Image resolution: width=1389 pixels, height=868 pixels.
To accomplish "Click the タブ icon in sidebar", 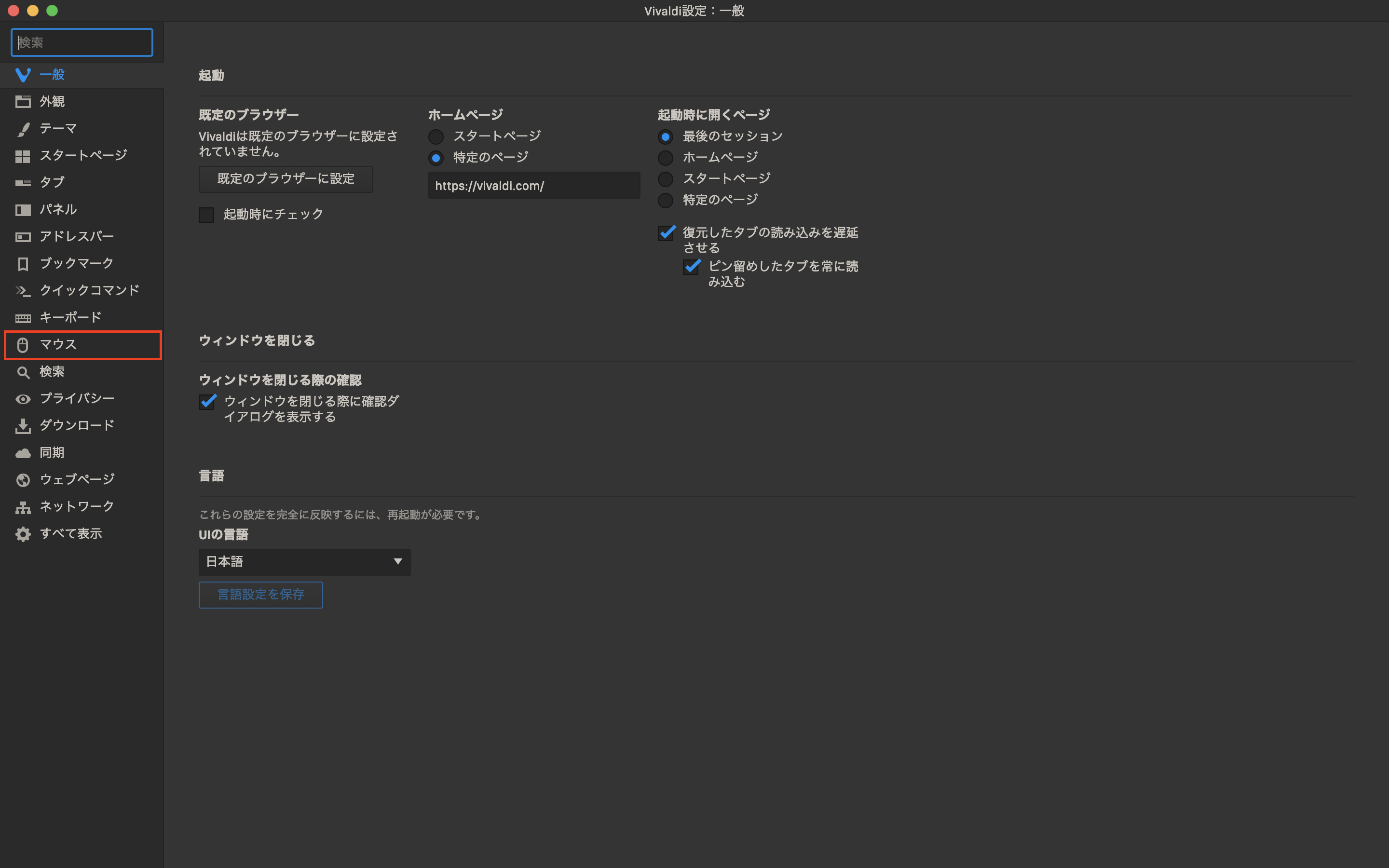I will coord(23,183).
